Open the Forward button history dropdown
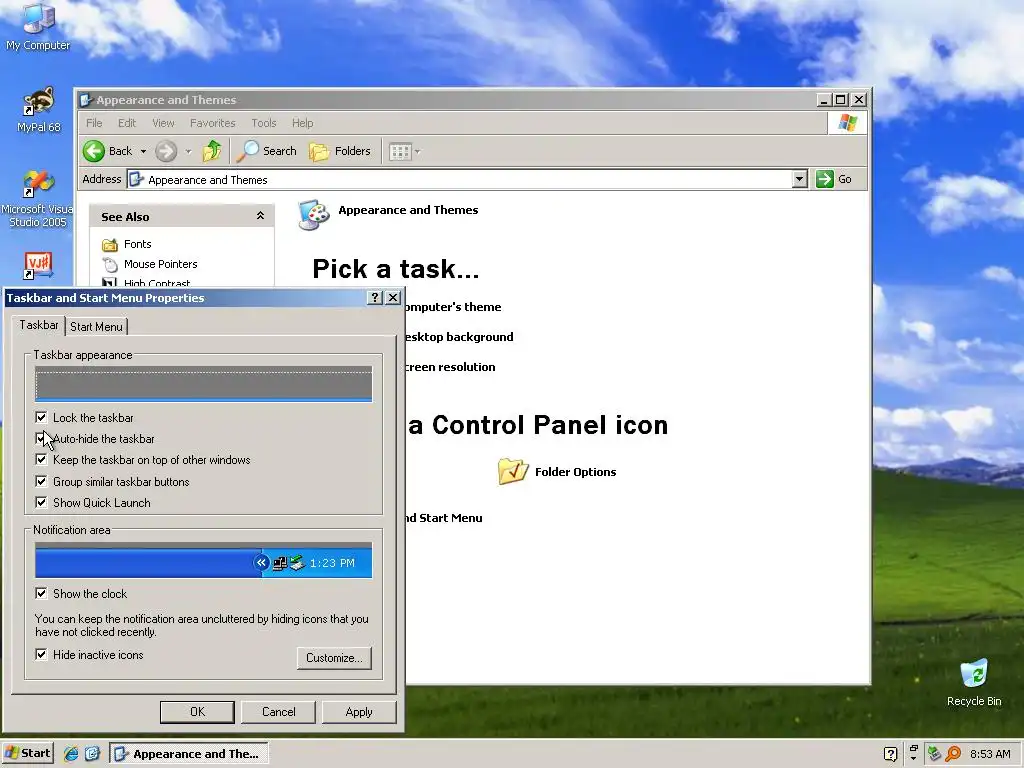 coord(188,152)
